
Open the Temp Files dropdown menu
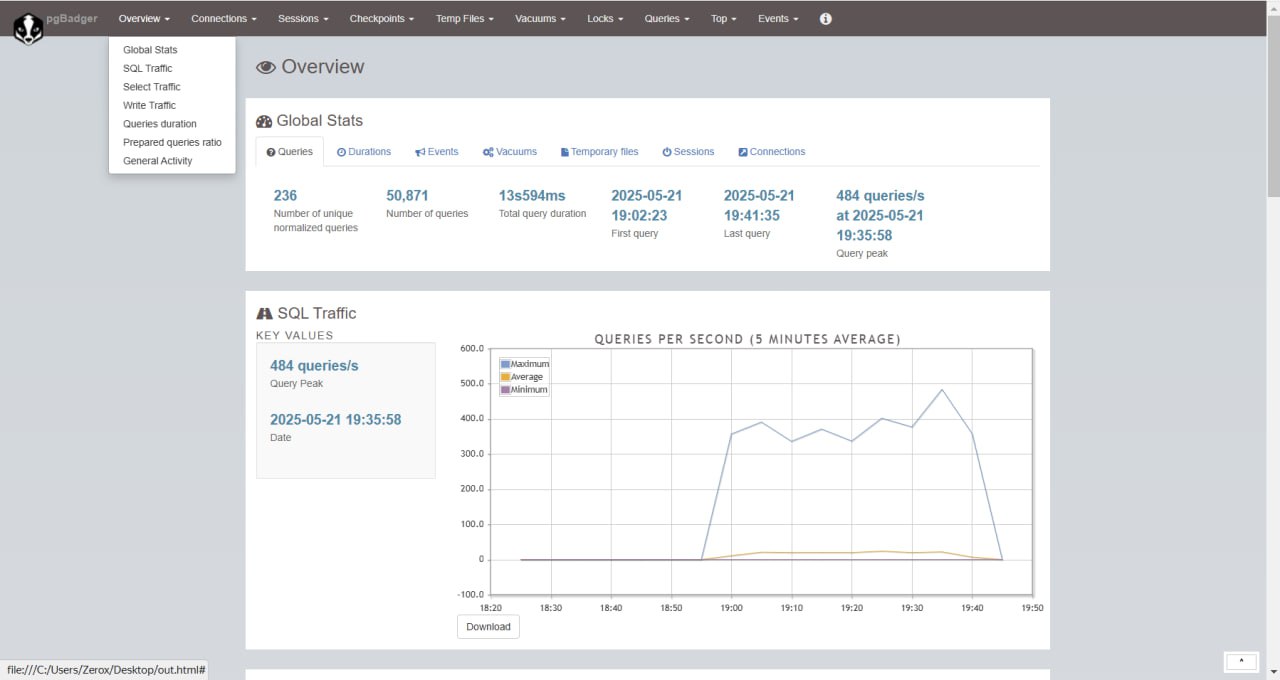tap(464, 19)
